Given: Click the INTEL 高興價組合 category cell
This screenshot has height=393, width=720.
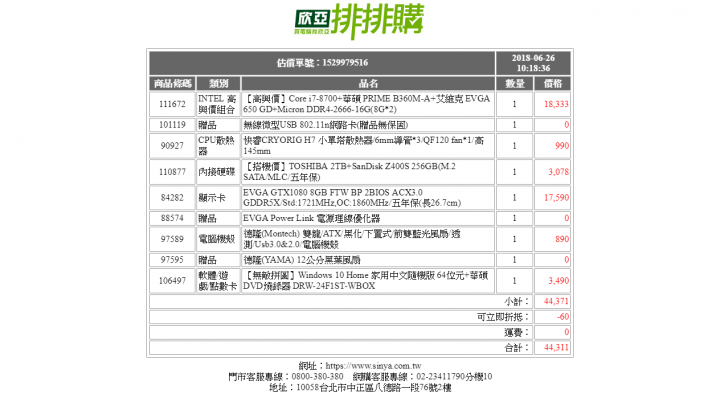Looking at the screenshot, I should (218, 104).
